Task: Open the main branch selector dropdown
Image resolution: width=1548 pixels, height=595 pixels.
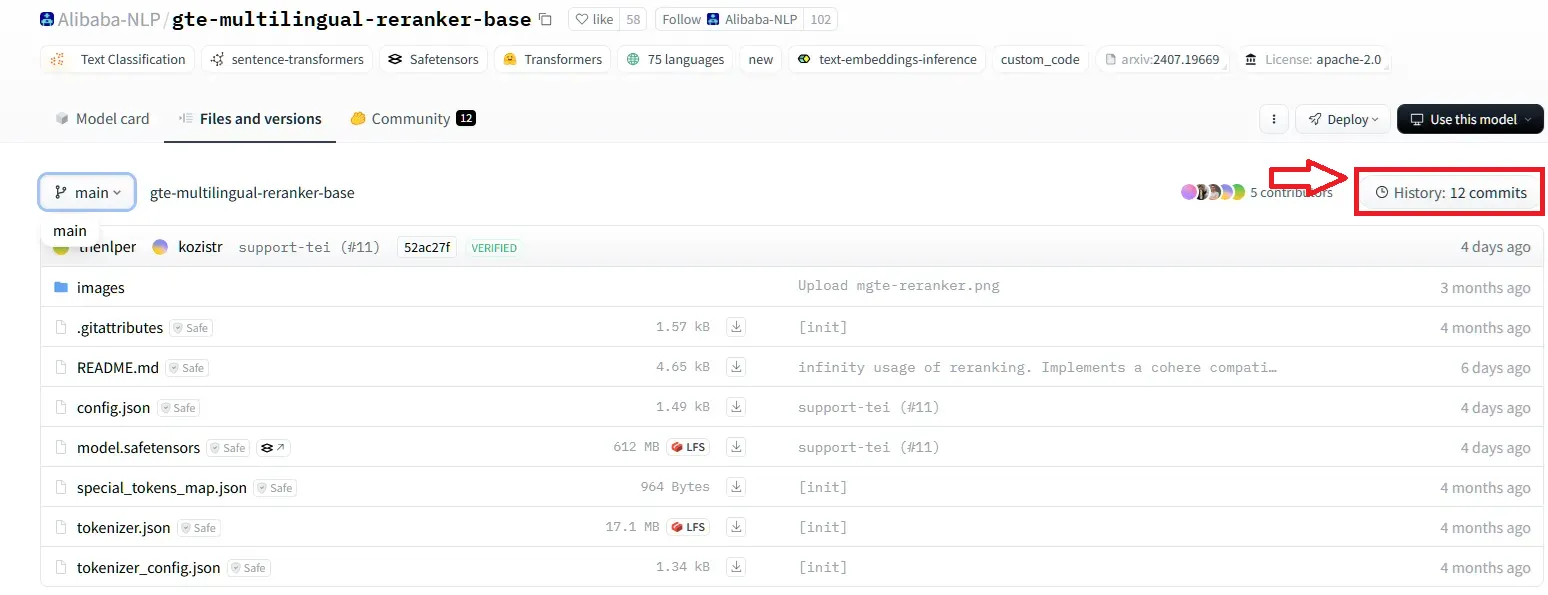Action: coord(88,192)
